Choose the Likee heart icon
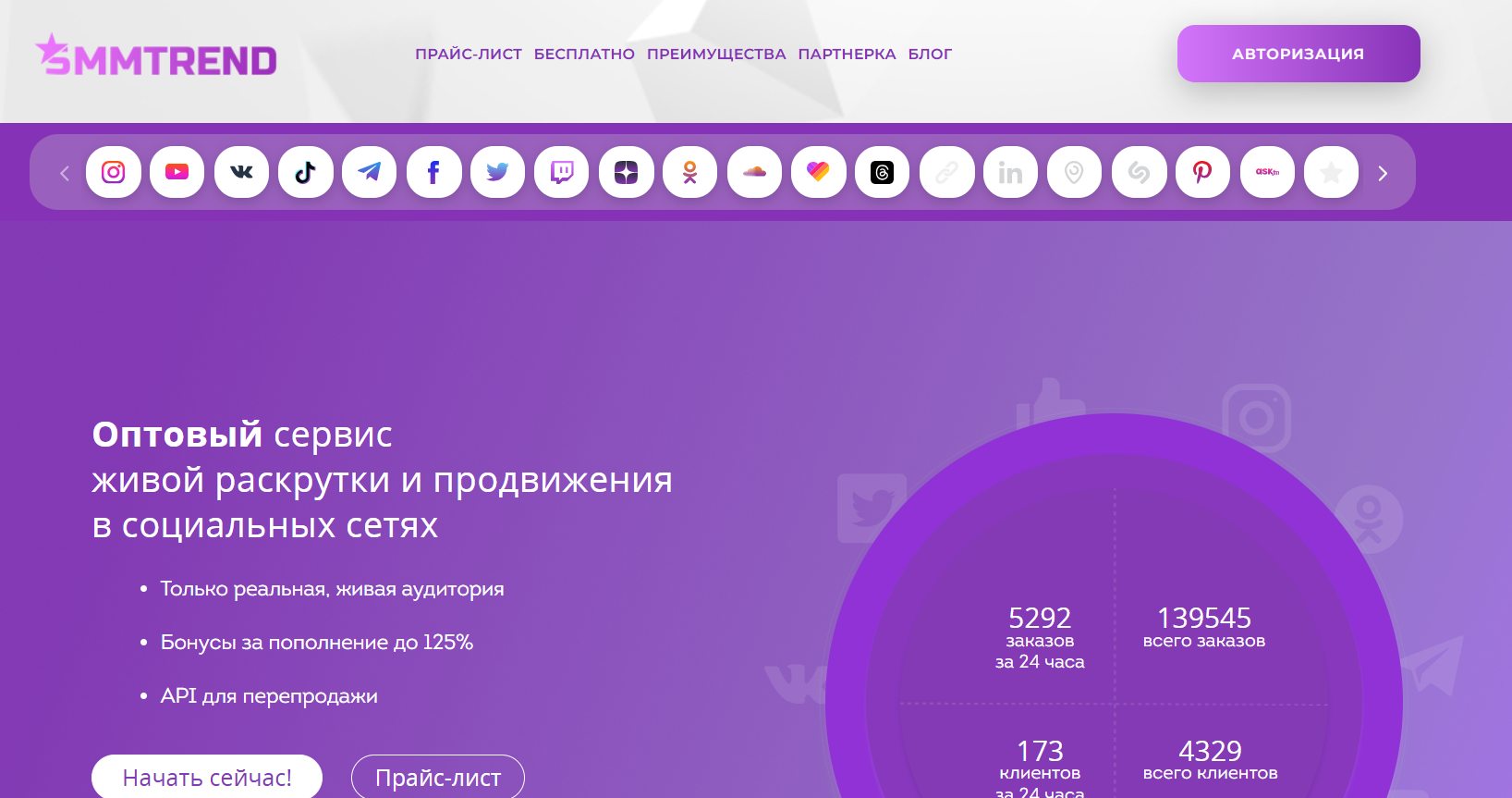 (x=818, y=172)
